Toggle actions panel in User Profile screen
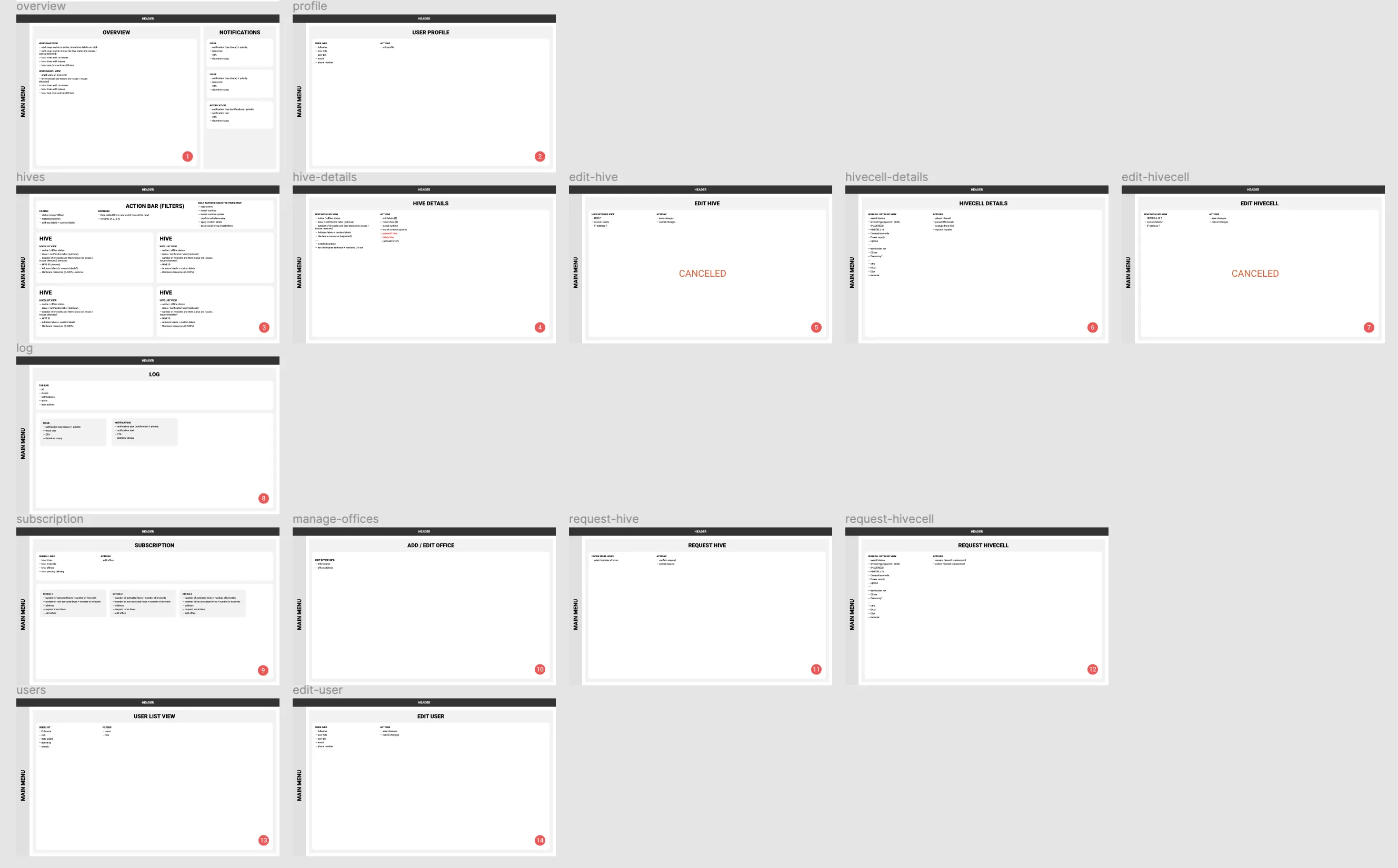Screen dimensions: 1398x868 (385, 43)
